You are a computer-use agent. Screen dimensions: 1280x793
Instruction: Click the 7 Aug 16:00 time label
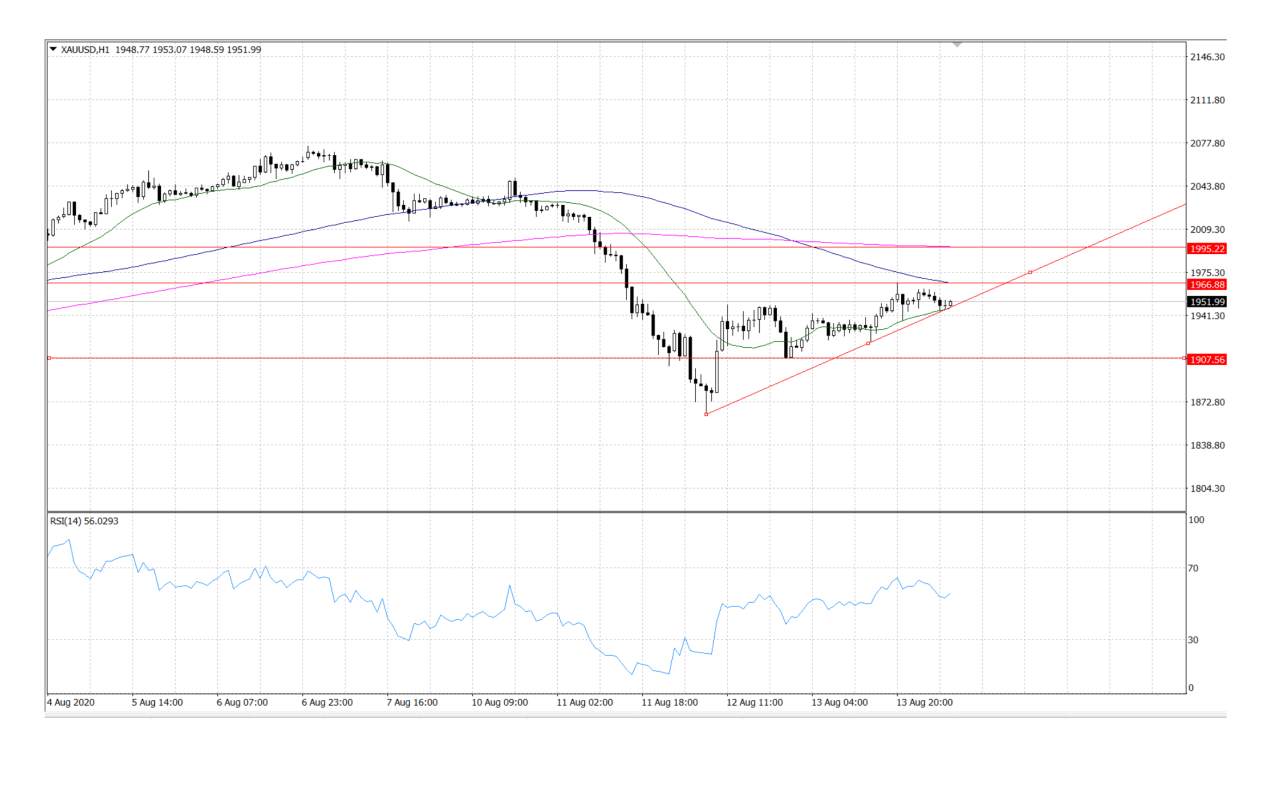(x=413, y=702)
